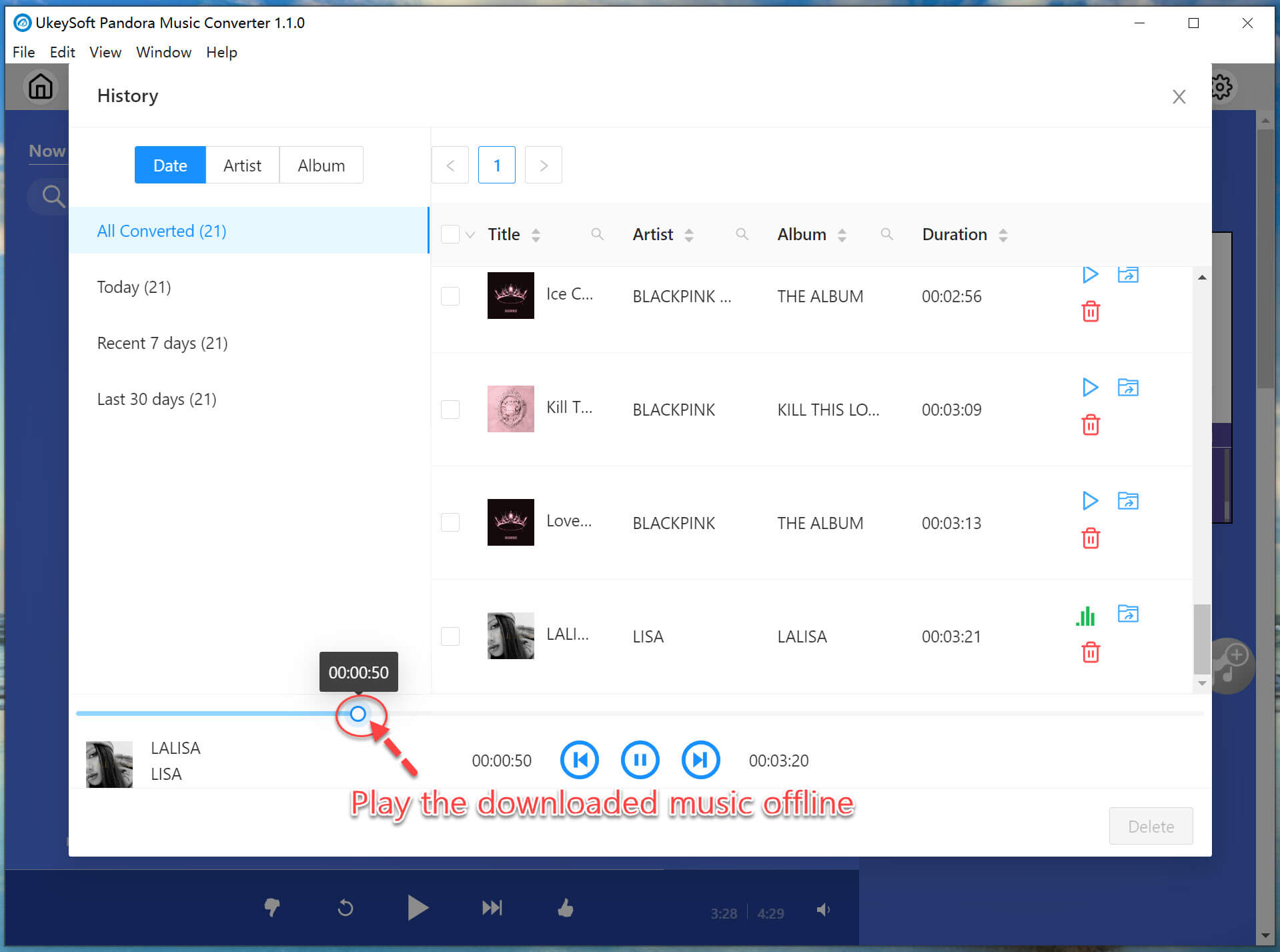The height and width of the screenshot is (952, 1280).
Task: Open the Help menu
Action: [x=221, y=52]
